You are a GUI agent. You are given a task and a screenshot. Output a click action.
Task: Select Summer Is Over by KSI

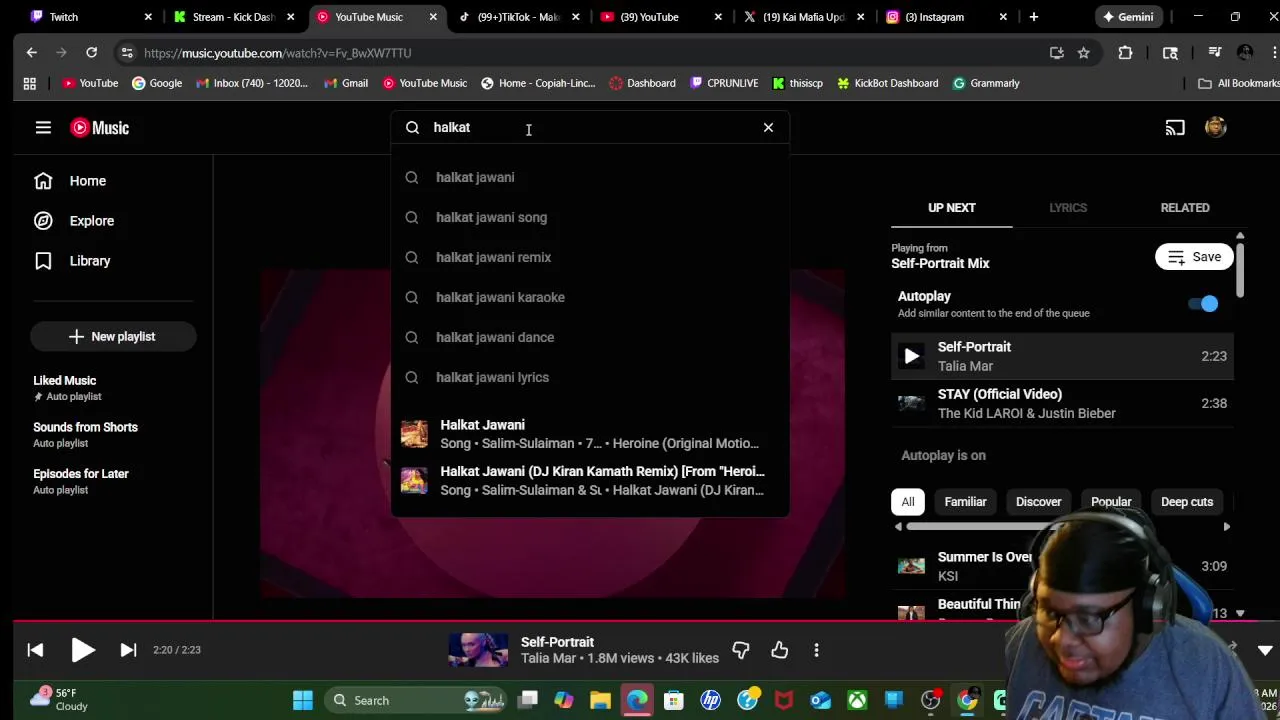coord(1062,566)
